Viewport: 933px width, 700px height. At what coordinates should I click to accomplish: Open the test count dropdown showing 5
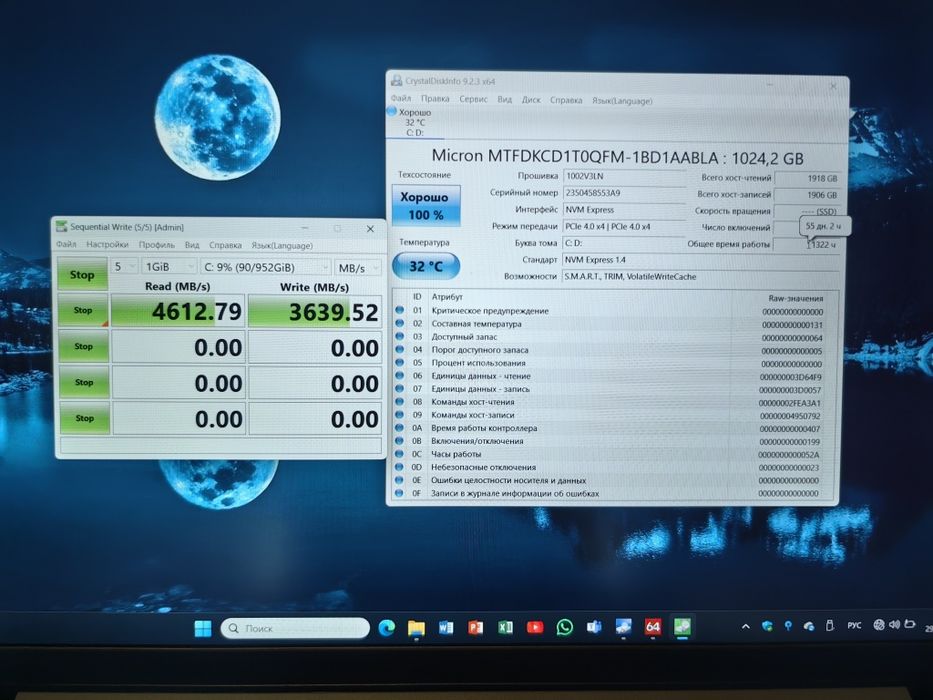coord(124,266)
